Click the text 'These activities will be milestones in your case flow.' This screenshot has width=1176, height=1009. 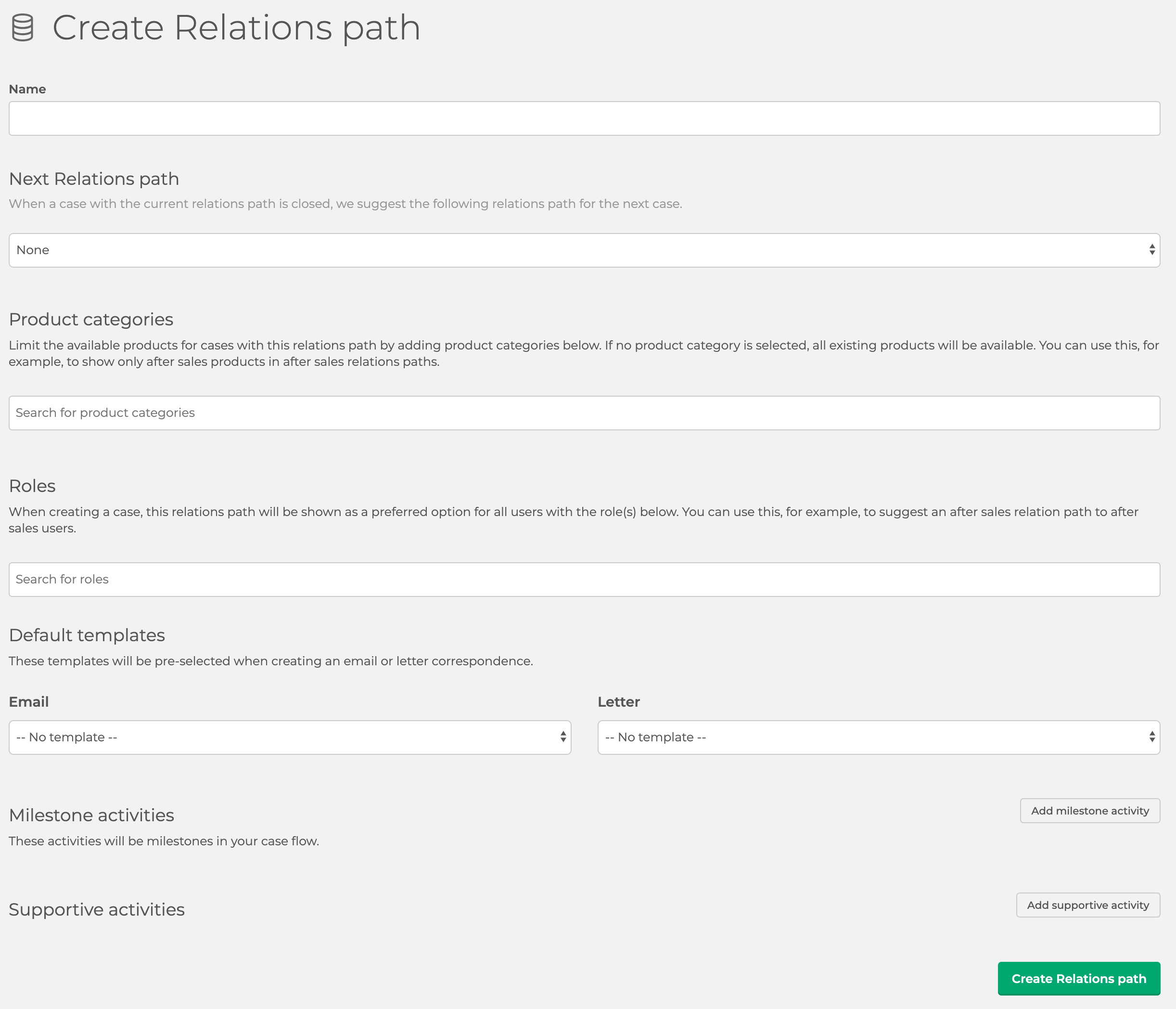pyautogui.click(x=164, y=841)
